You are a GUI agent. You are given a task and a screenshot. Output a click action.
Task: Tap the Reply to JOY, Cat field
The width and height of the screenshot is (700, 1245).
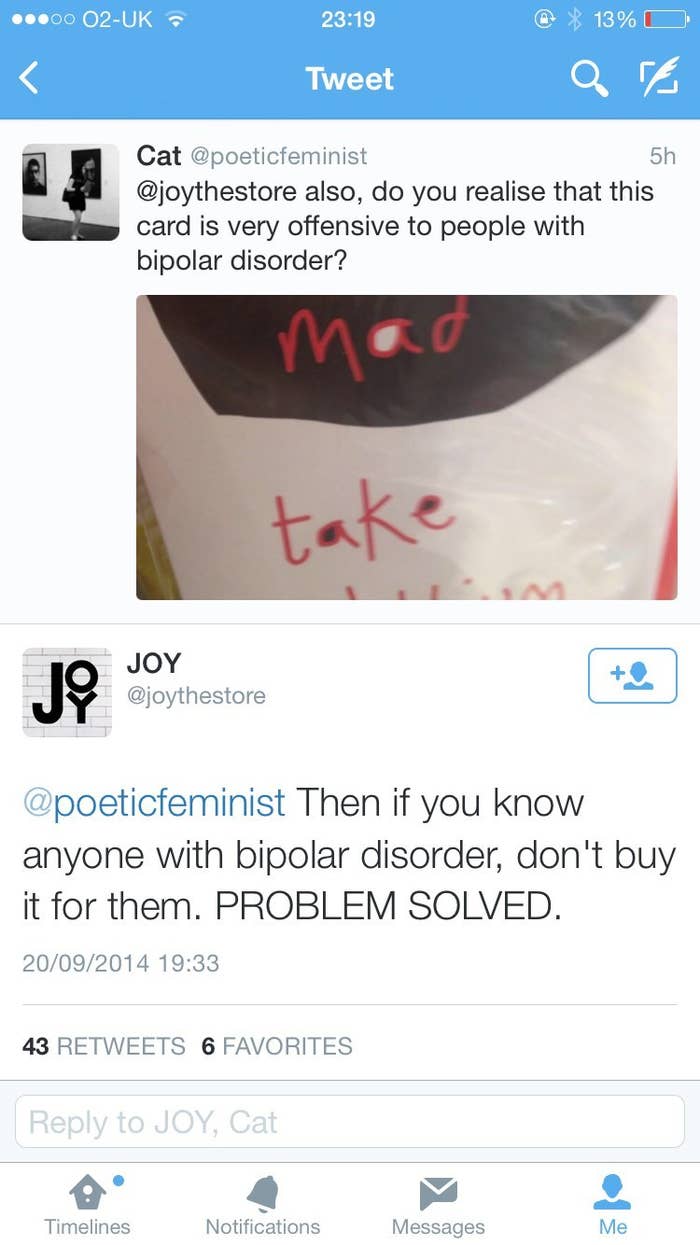pyautogui.click(x=350, y=1121)
